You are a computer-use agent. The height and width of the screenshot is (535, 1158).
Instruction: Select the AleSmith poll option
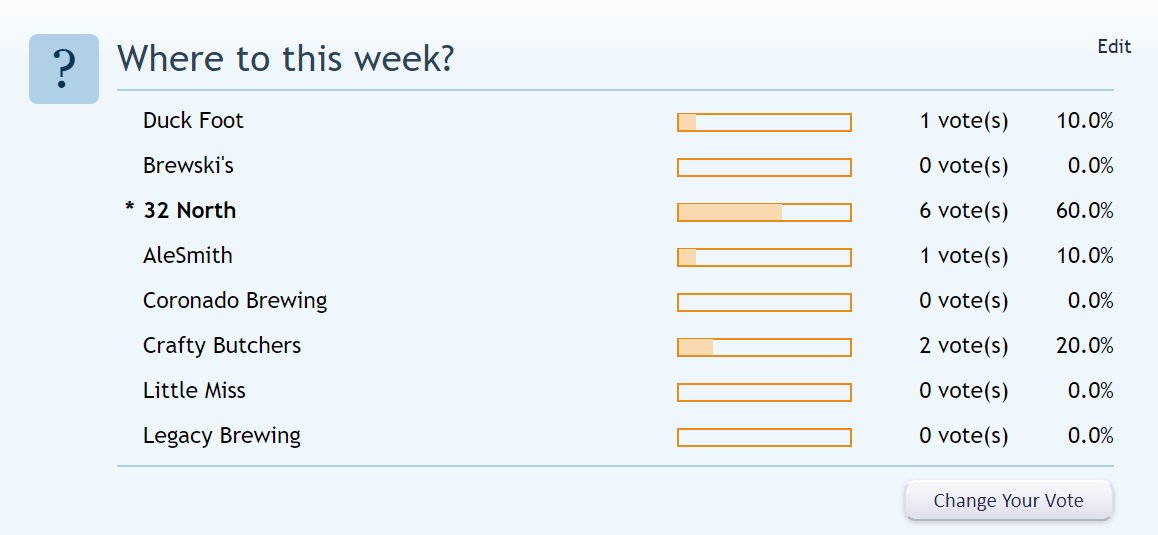click(x=188, y=256)
